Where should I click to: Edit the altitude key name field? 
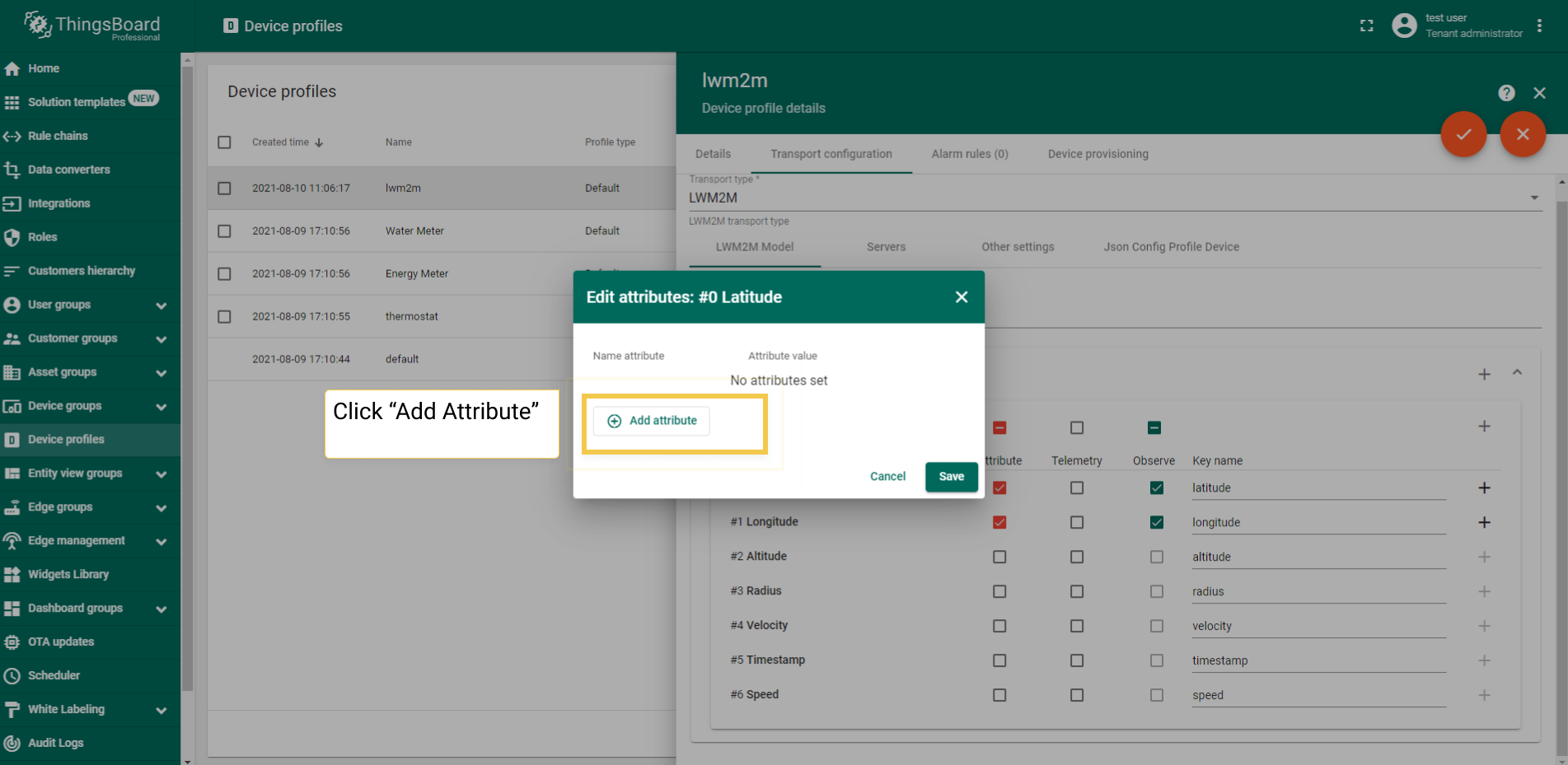pyautogui.click(x=1318, y=557)
